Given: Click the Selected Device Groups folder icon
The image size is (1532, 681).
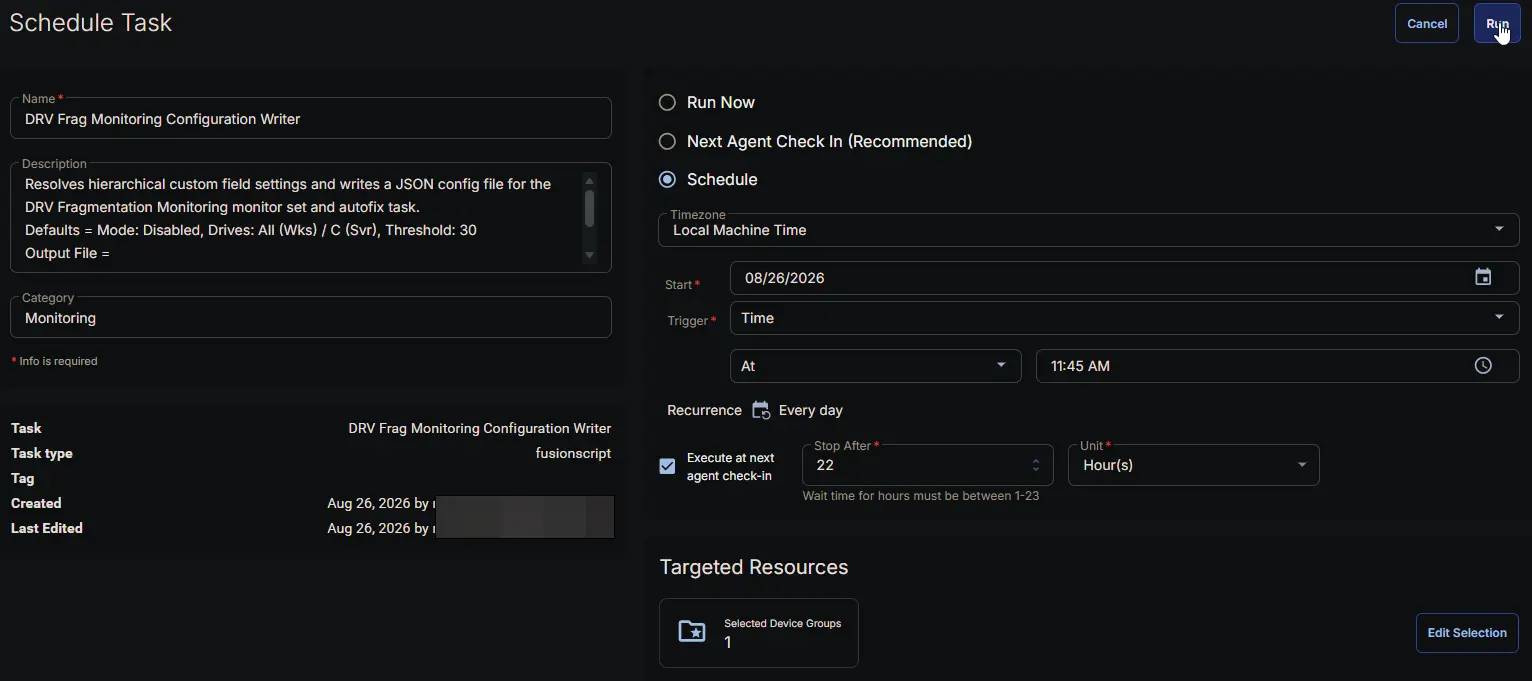Looking at the screenshot, I should point(692,632).
